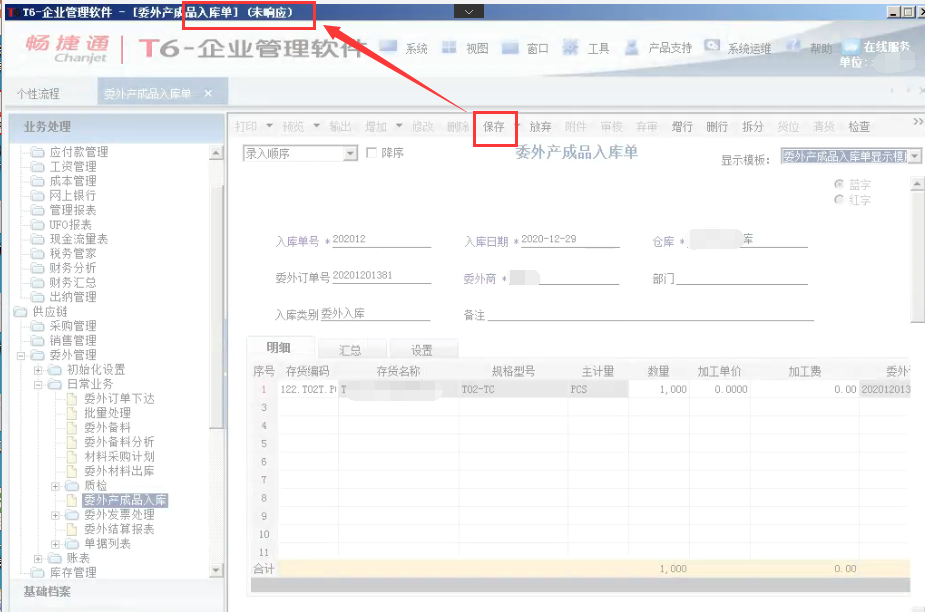
Task: Expand the 质检 tree node
Action: (55, 486)
